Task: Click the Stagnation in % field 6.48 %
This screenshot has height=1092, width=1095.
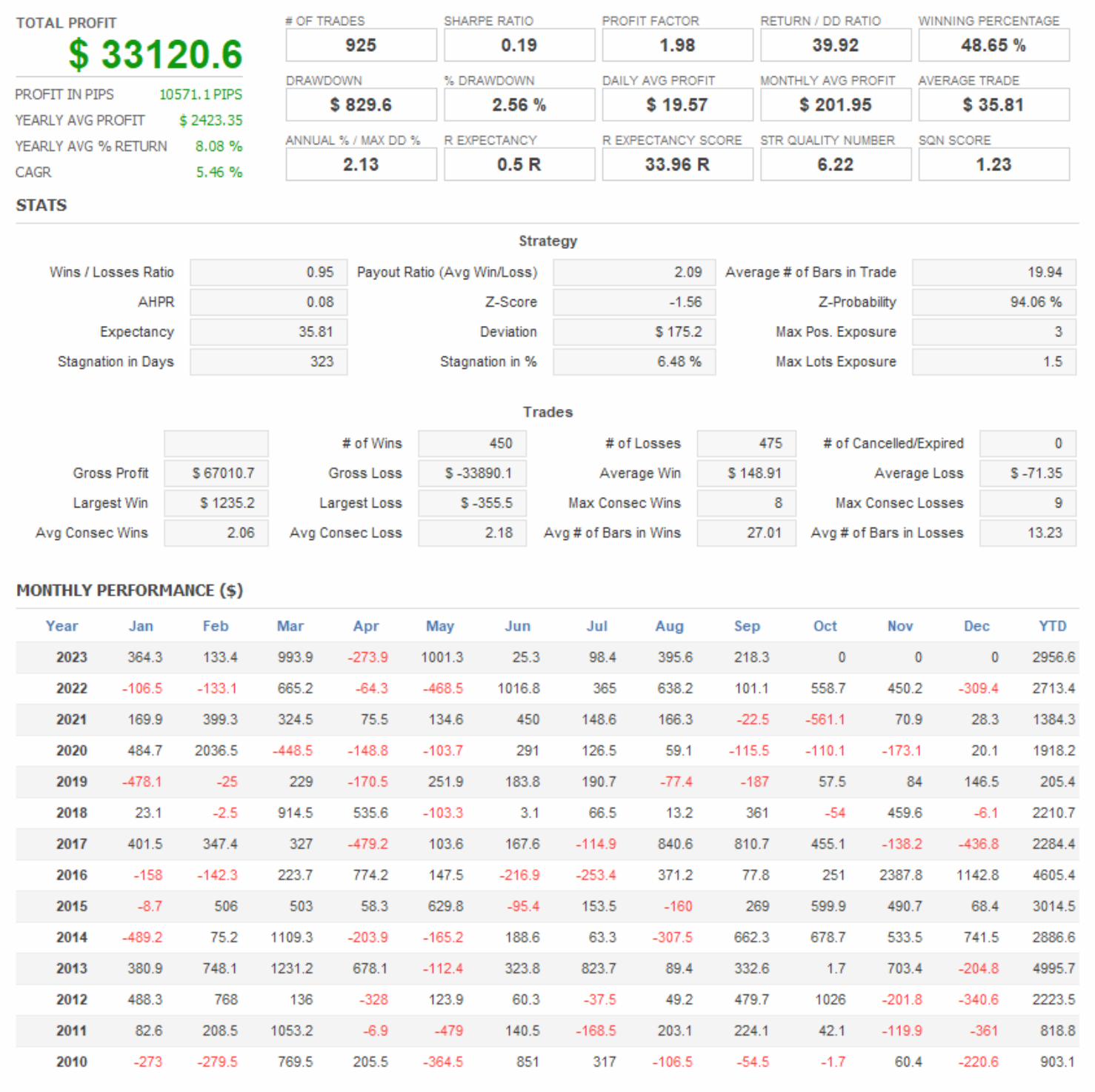Action: (x=634, y=362)
